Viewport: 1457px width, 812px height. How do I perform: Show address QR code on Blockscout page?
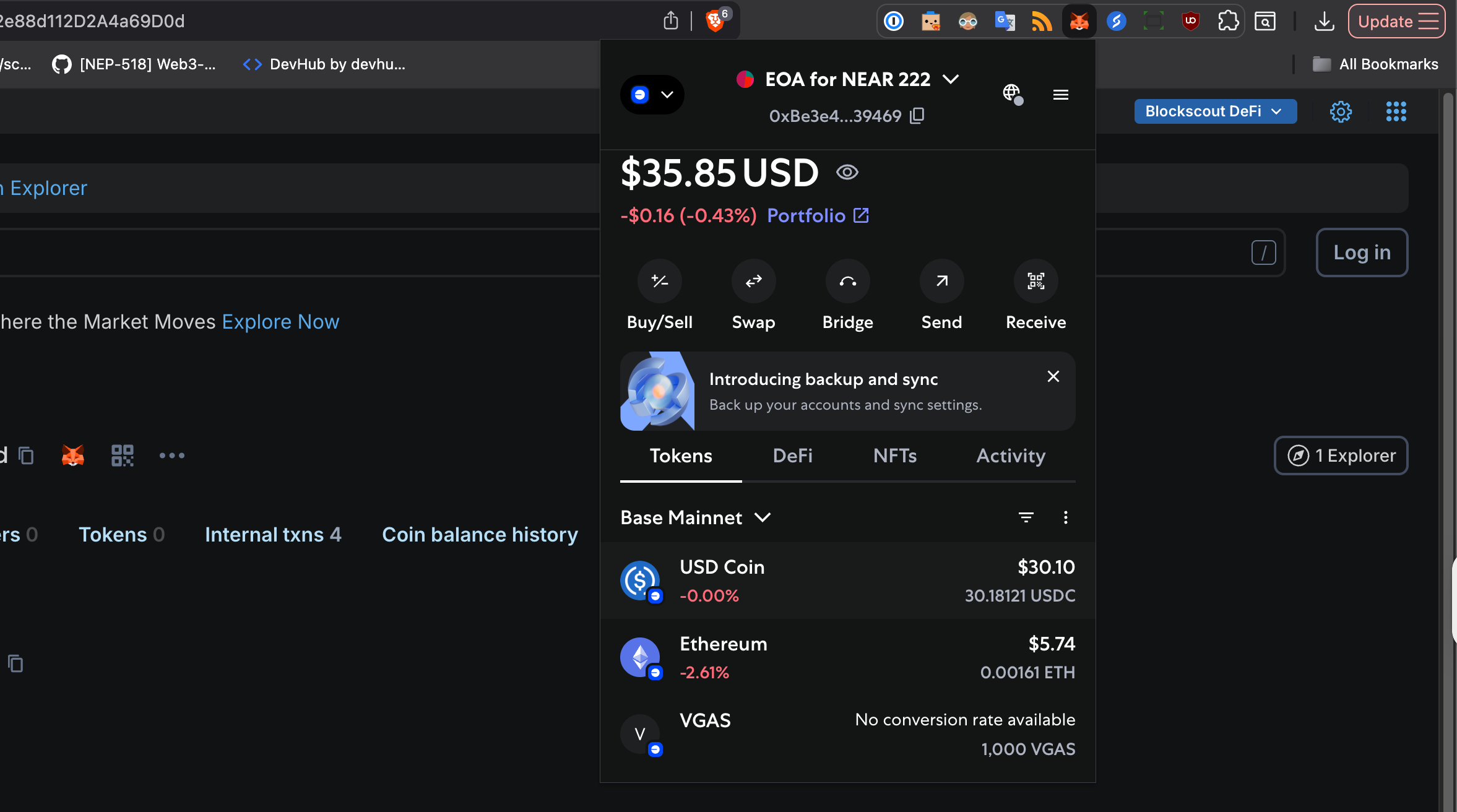122,455
